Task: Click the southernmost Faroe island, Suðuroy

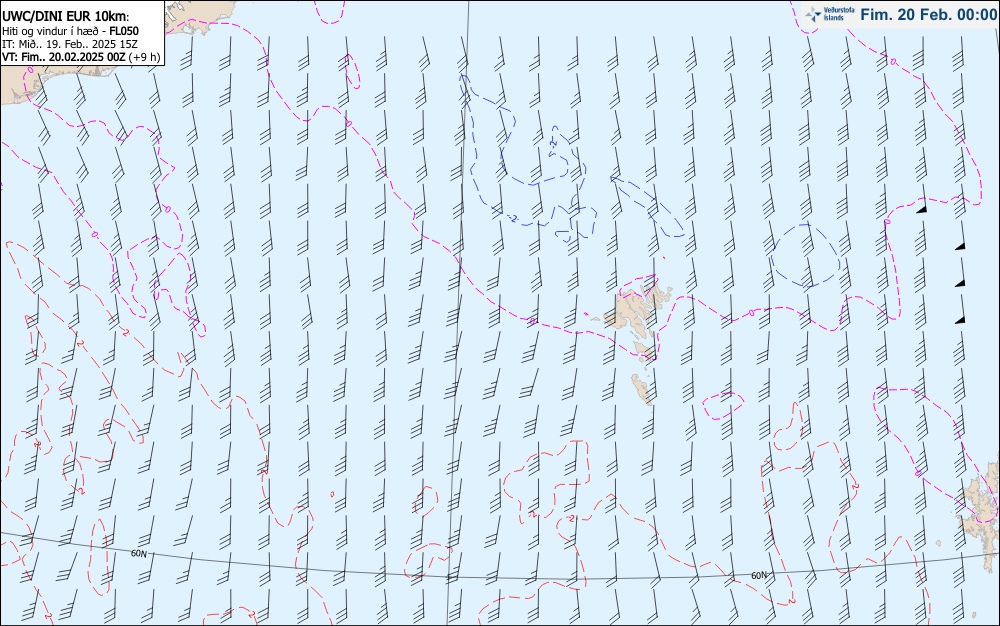Action: 642,389
